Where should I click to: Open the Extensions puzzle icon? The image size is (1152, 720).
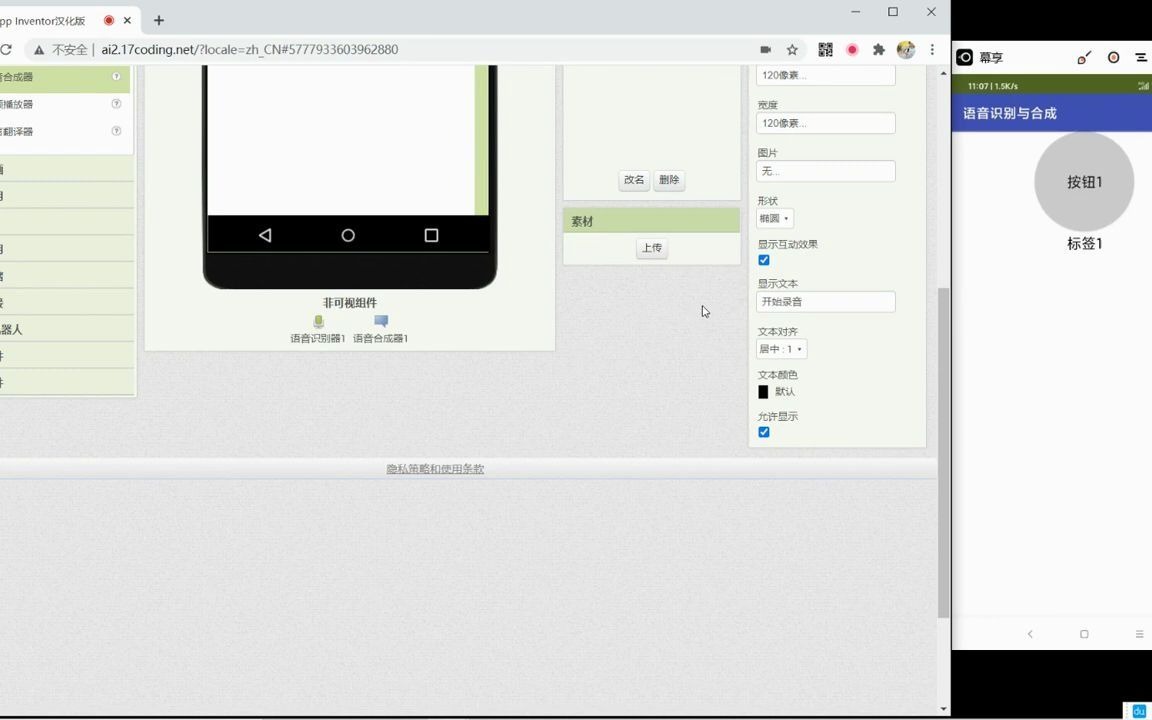879,49
